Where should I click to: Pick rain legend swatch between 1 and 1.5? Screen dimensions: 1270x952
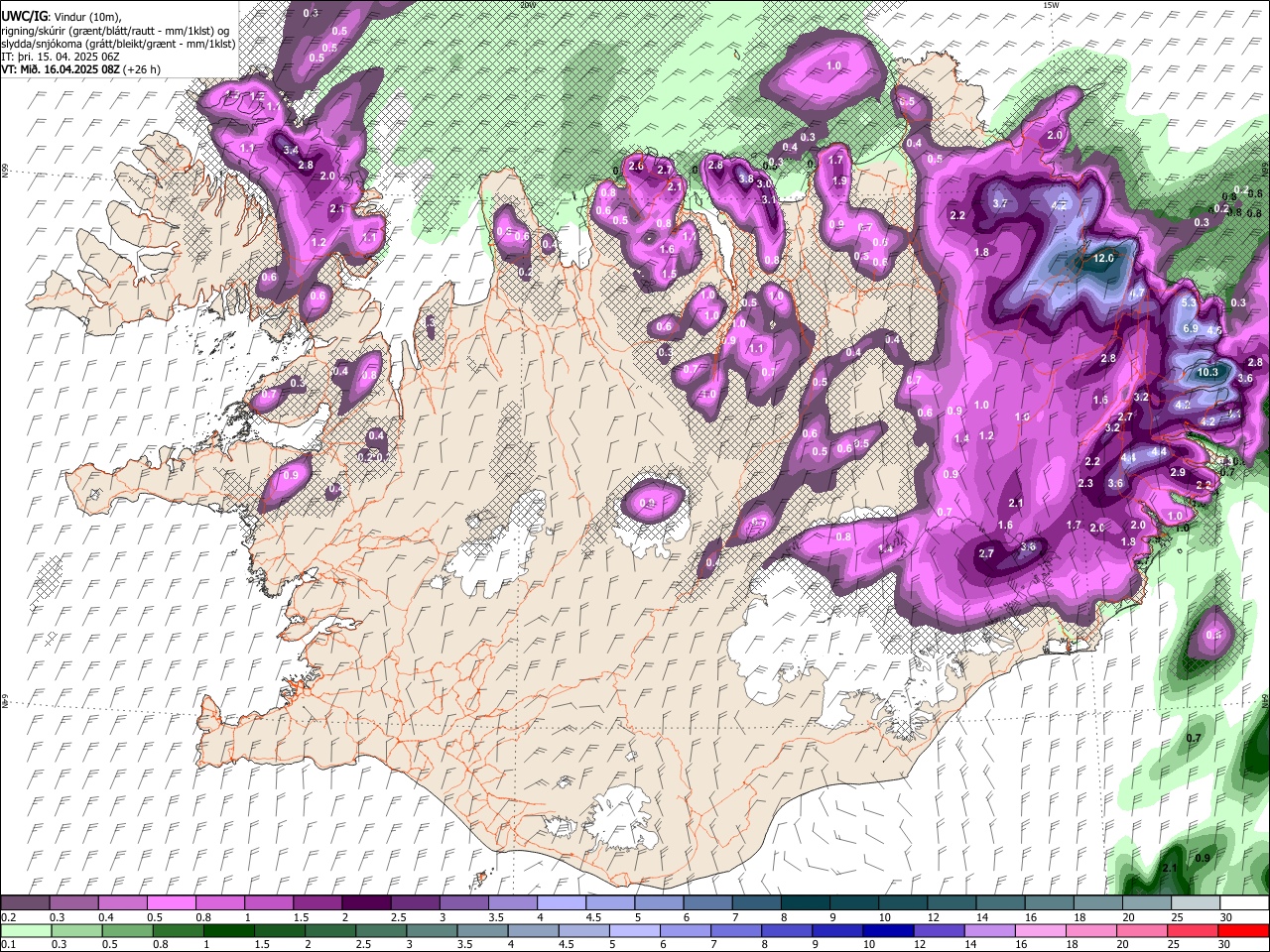(229, 930)
